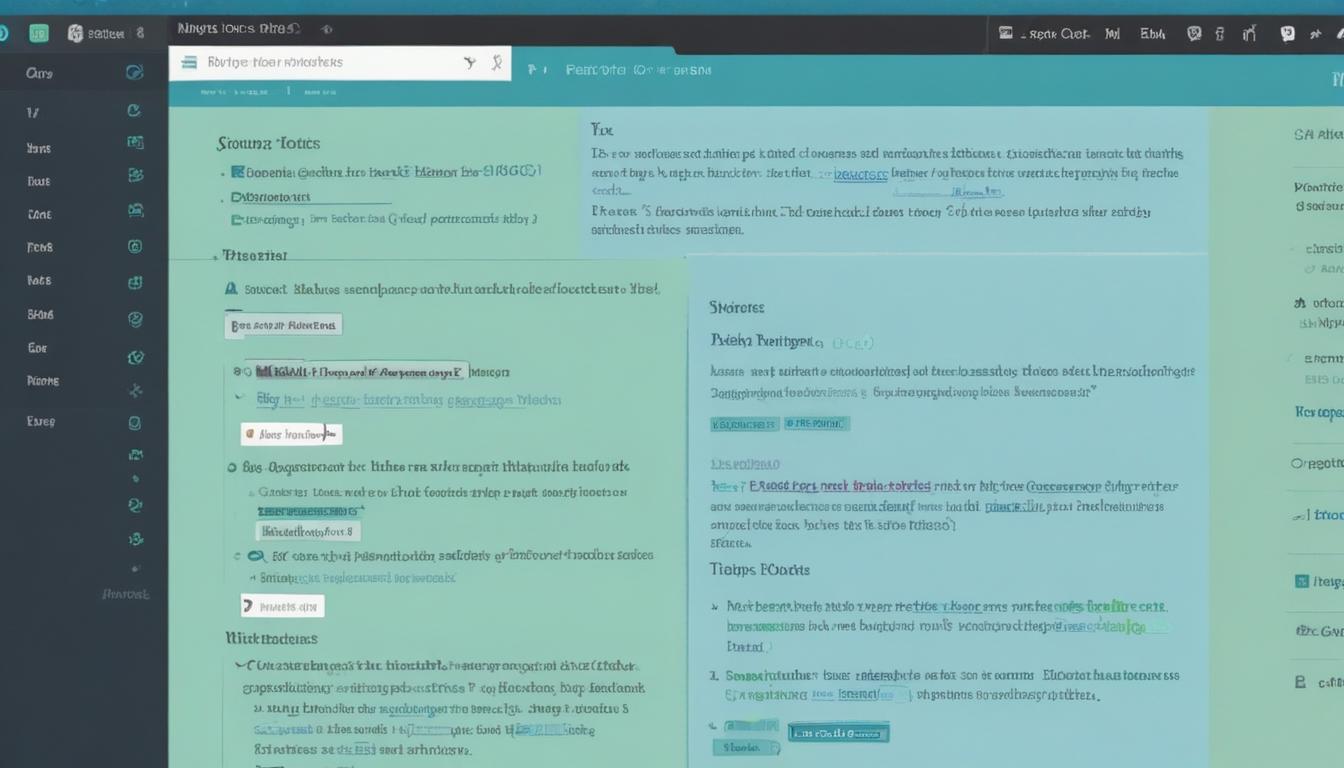Click the warning triangle icon before the 'Sowcet' line
1344x768 pixels.
click(x=231, y=288)
